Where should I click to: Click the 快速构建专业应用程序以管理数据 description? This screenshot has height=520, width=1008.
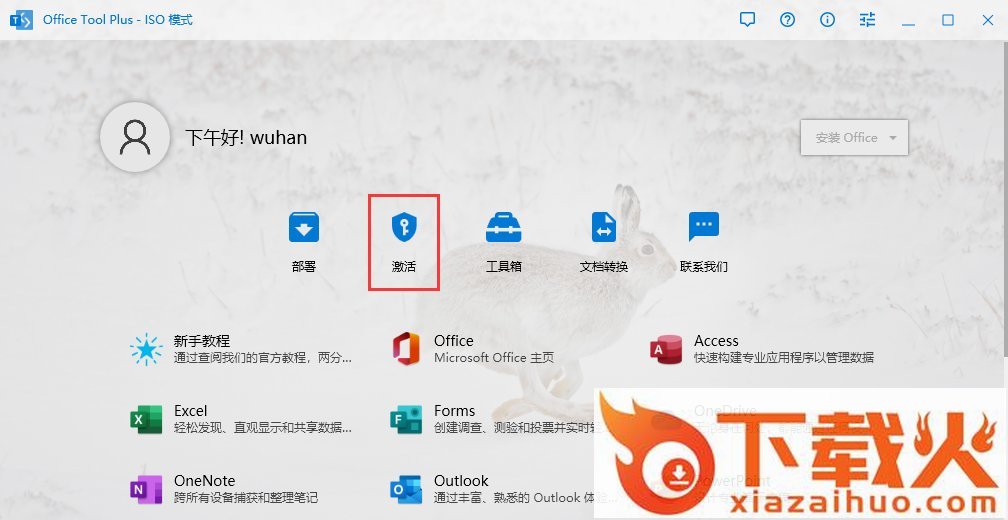[784, 357]
